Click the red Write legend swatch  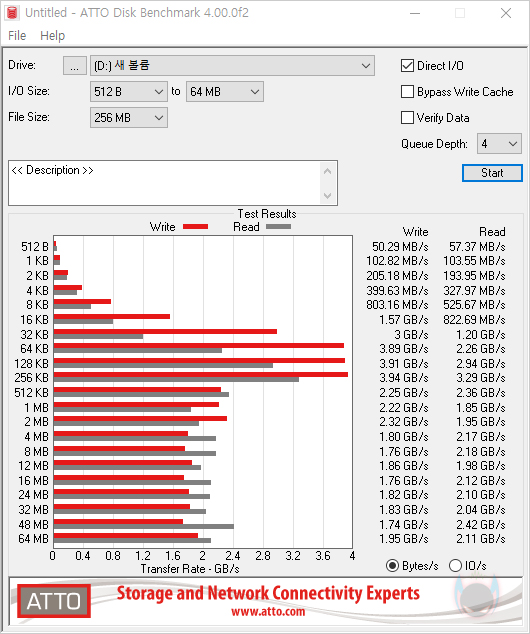pos(195,227)
